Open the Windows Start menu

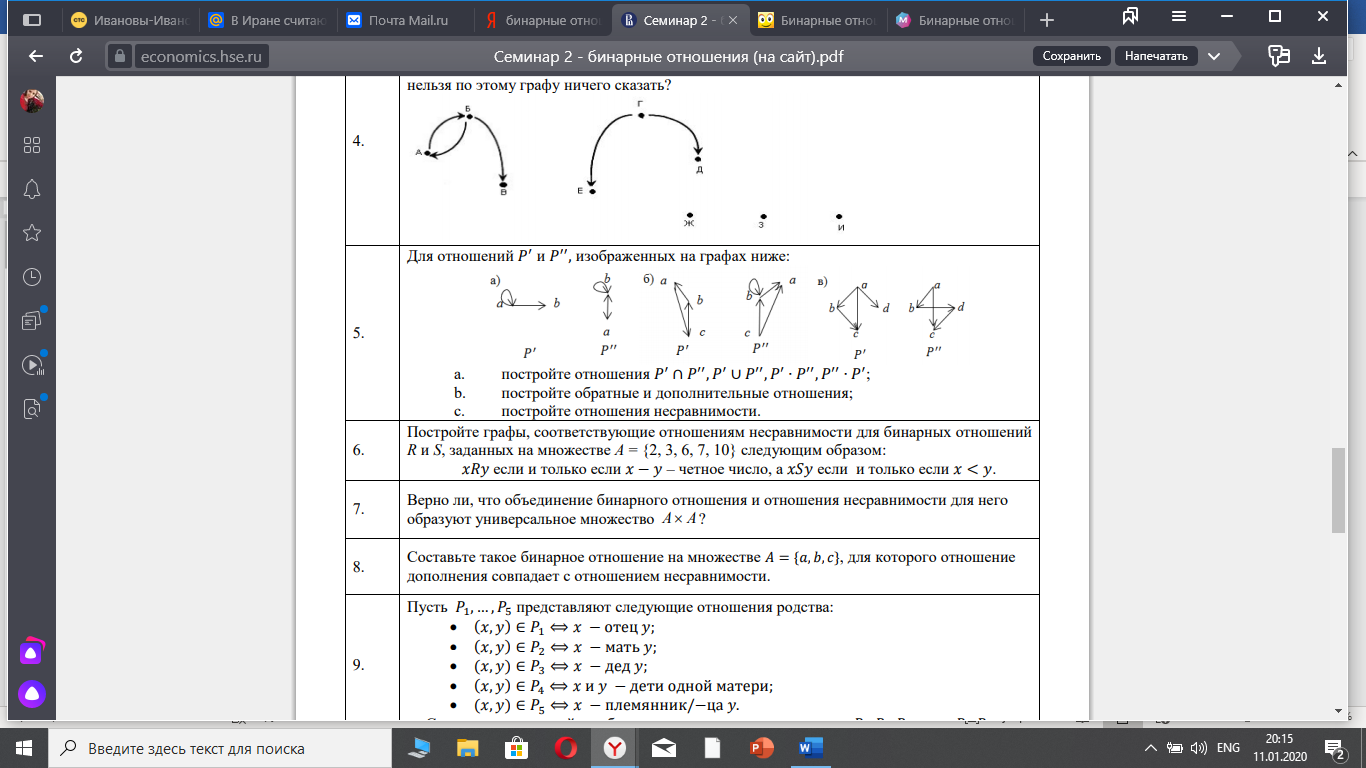[x=24, y=748]
